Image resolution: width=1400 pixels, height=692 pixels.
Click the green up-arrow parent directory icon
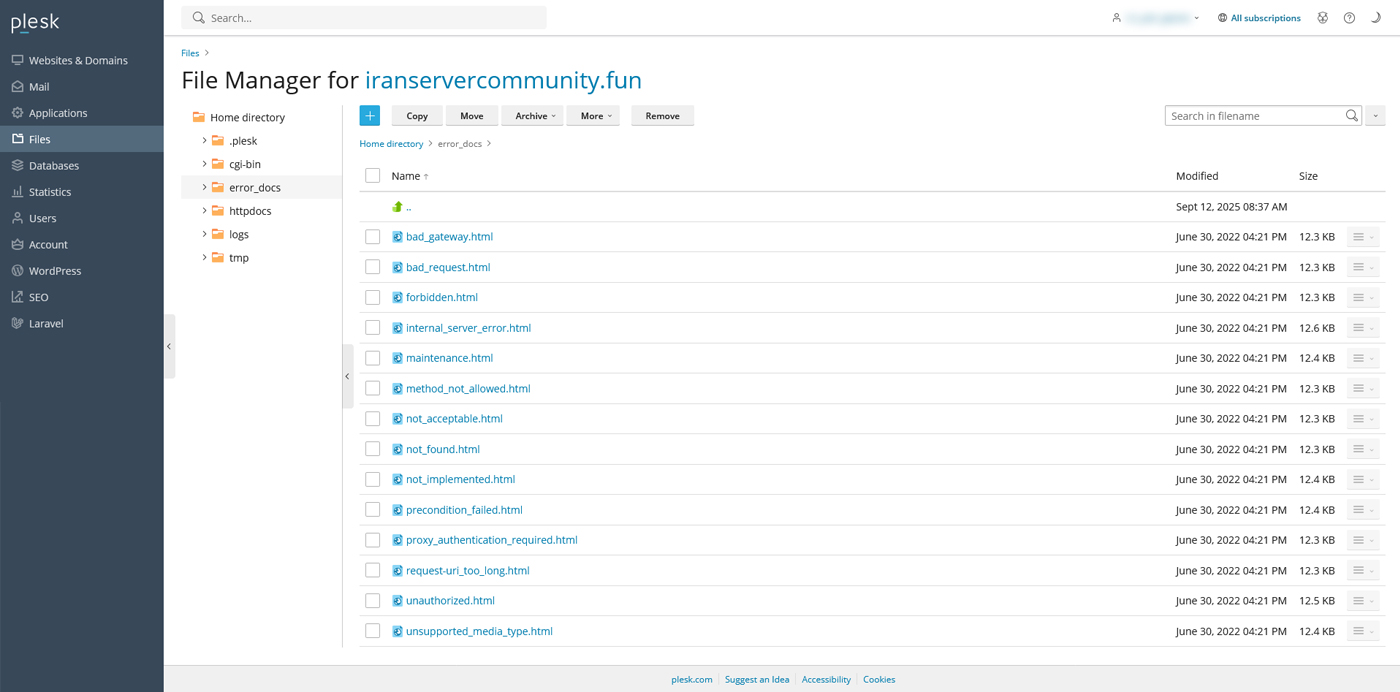coord(397,207)
